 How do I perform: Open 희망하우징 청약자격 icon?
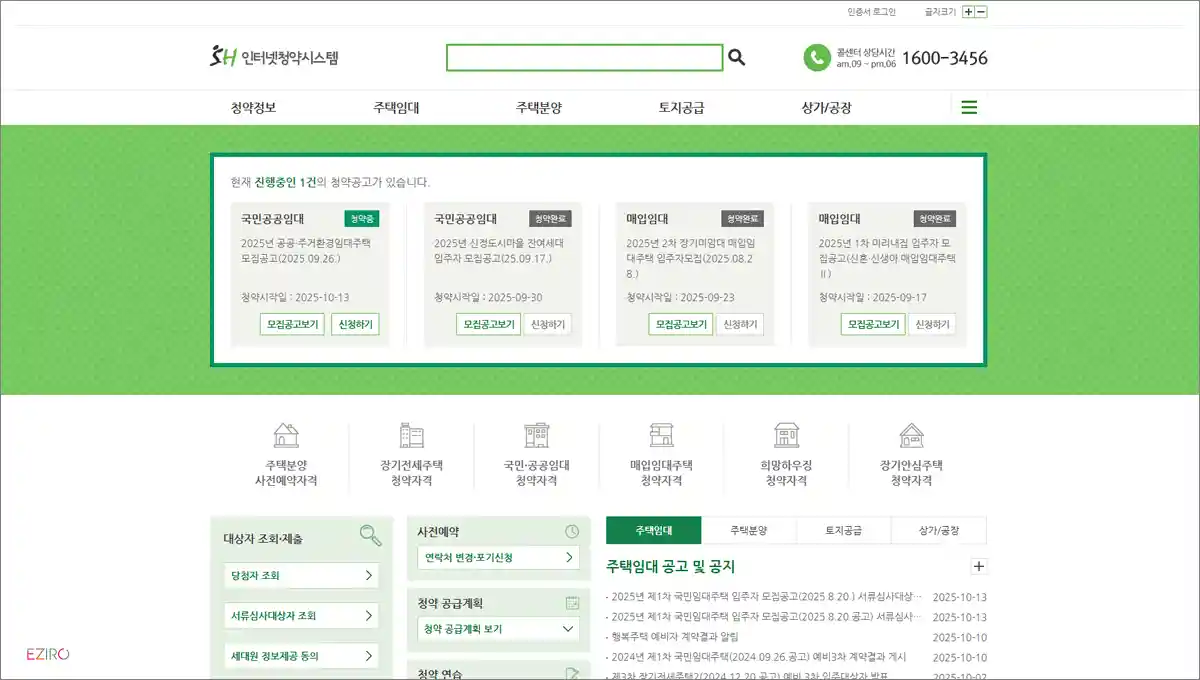[786, 438]
